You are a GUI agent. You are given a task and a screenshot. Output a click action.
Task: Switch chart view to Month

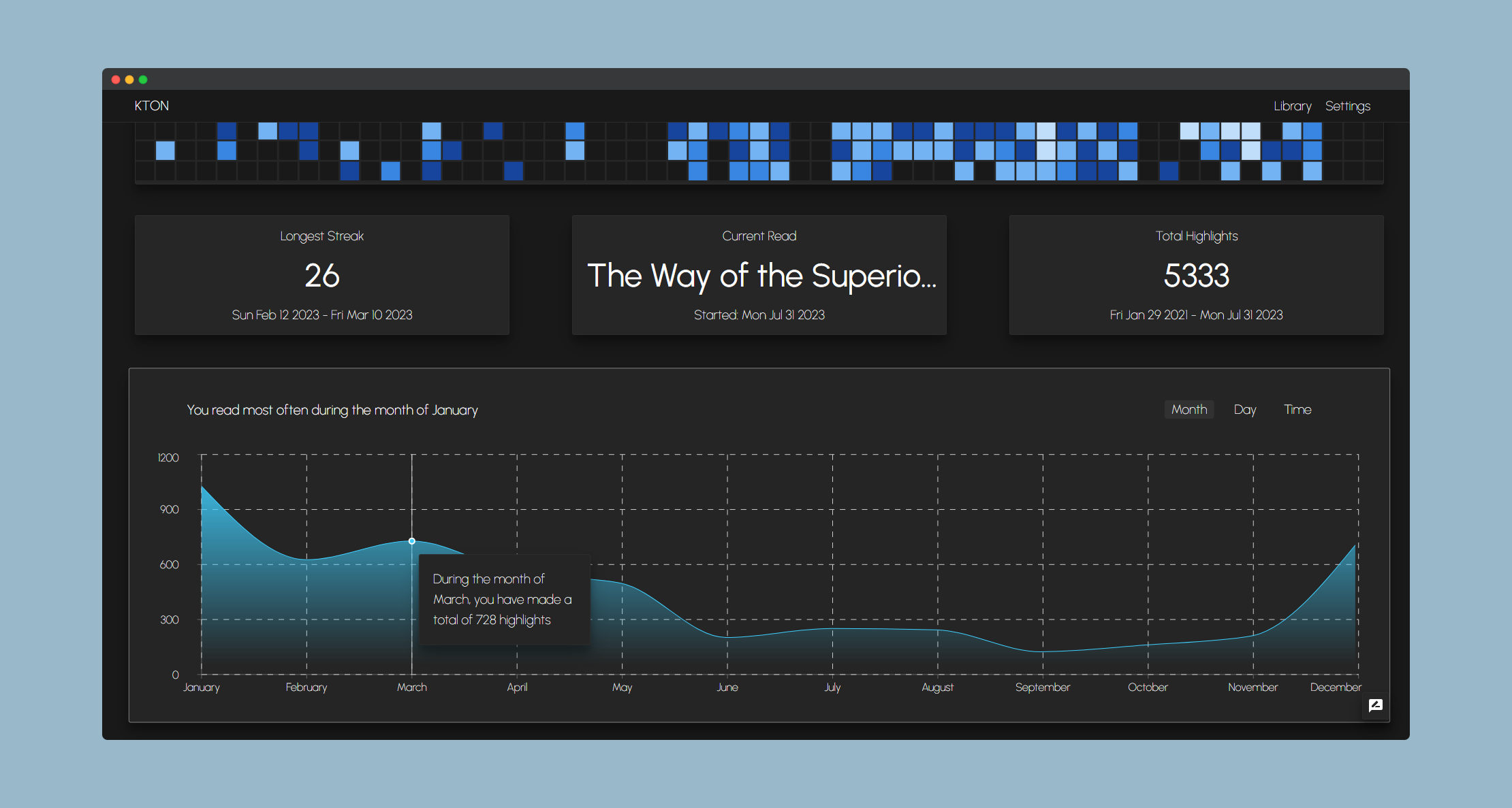1188,409
